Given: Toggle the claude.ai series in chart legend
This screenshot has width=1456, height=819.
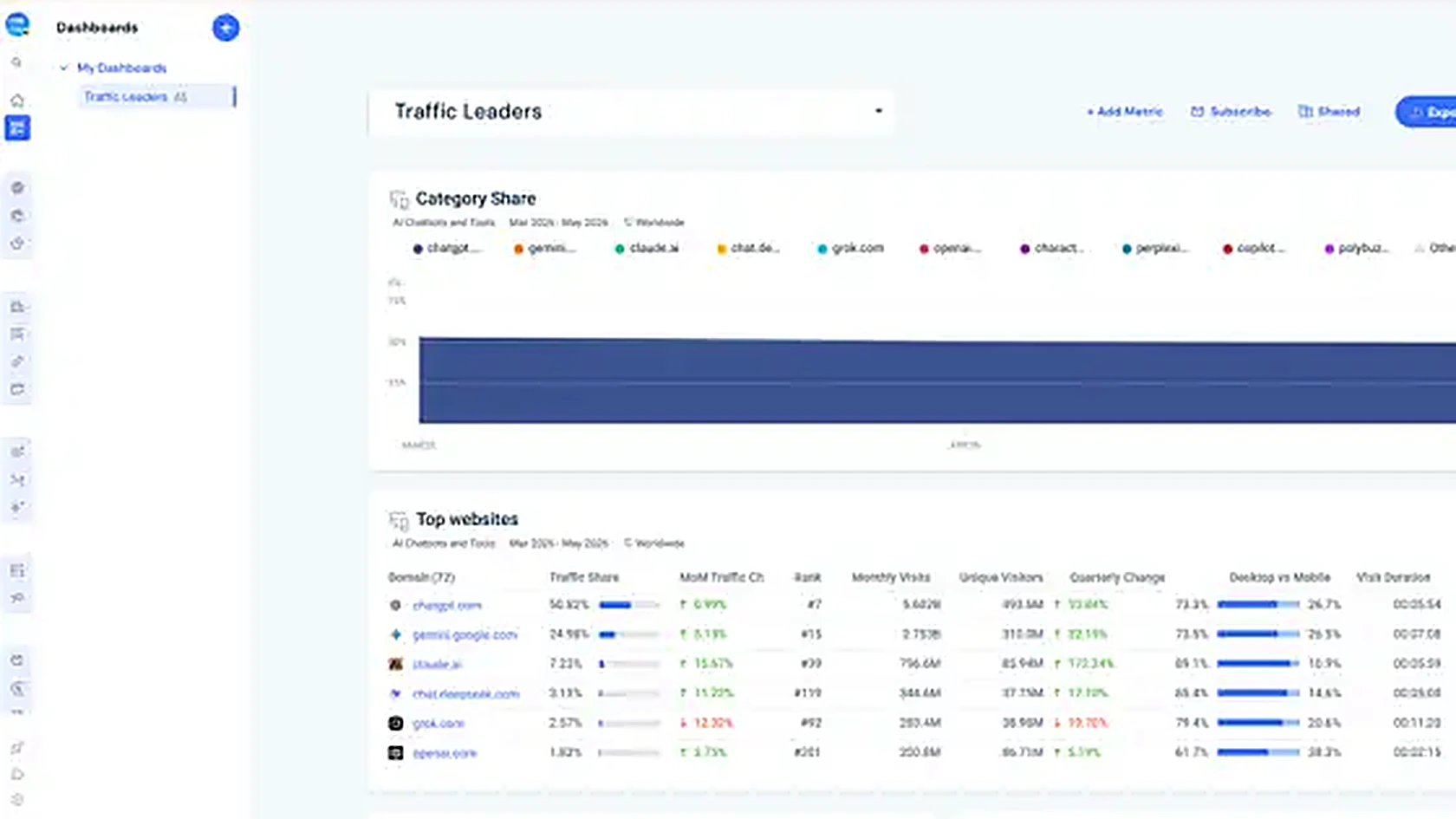Looking at the screenshot, I should (647, 248).
